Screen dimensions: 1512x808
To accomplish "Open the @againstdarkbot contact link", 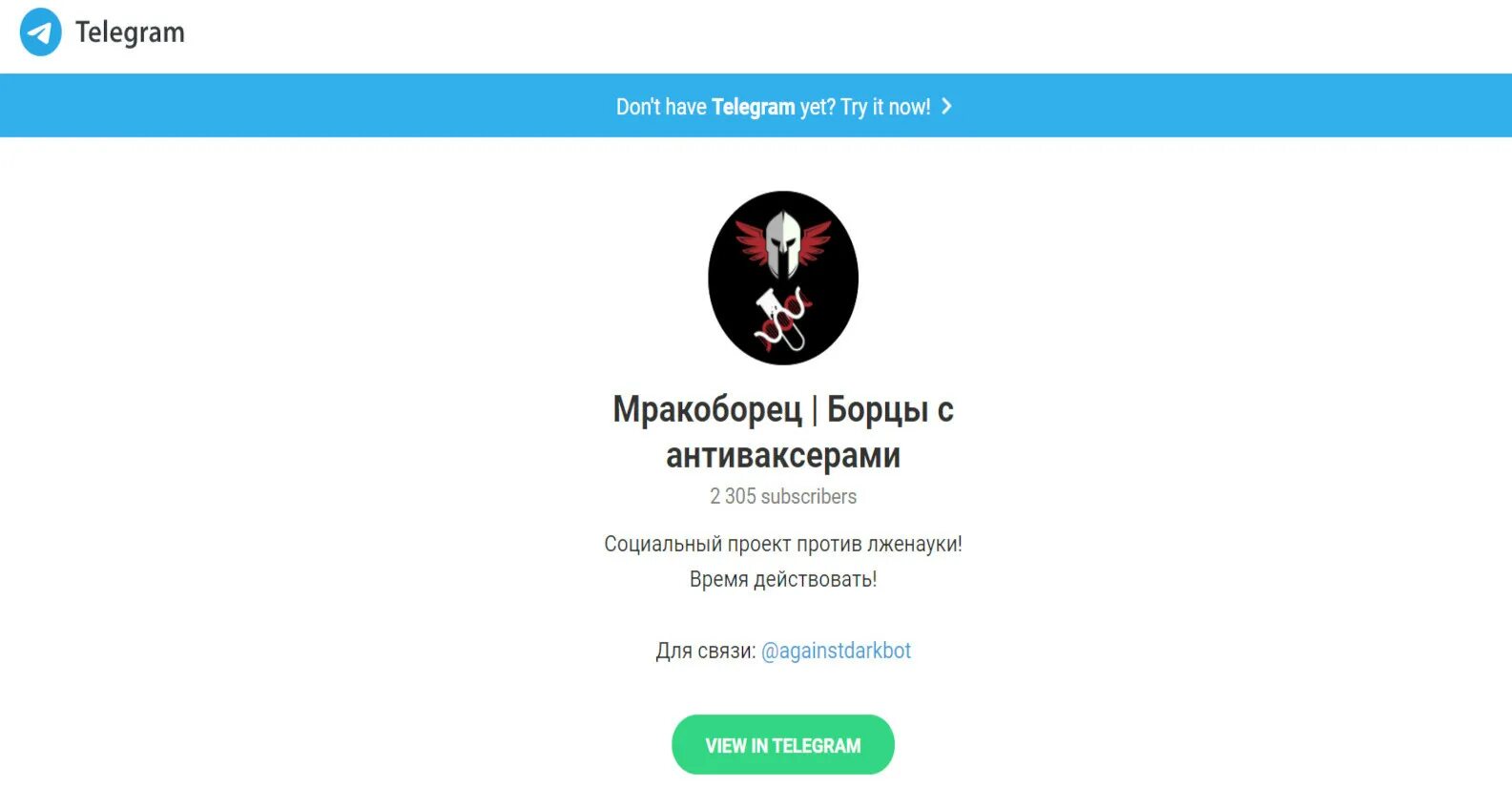I will tap(836, 651).
